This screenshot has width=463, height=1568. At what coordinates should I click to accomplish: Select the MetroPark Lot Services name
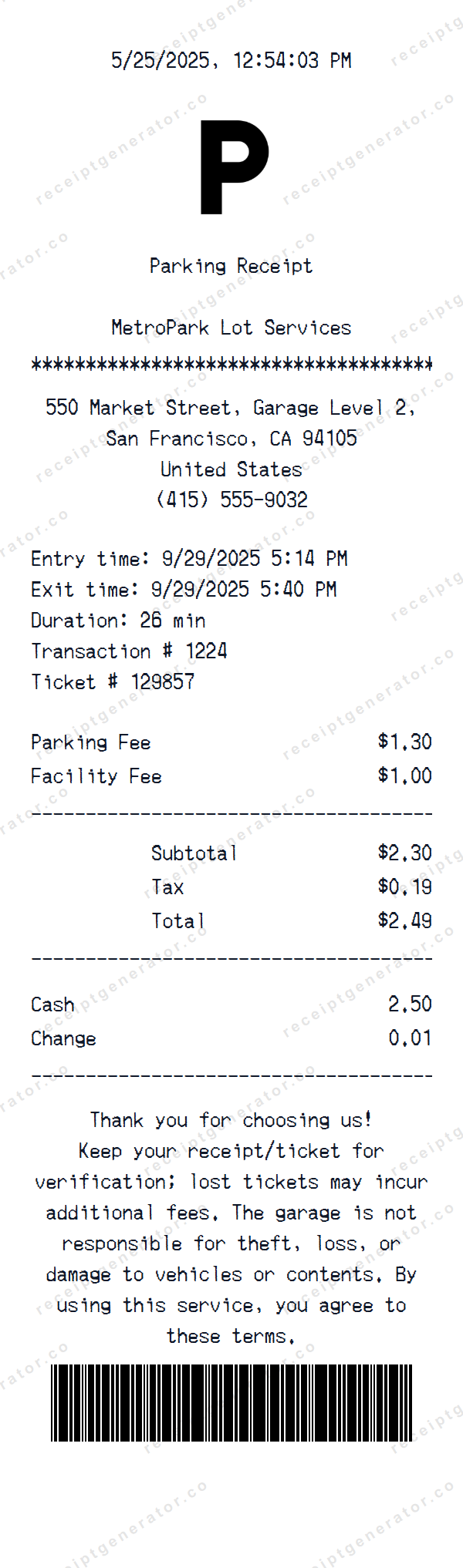[x=231, y=328]
